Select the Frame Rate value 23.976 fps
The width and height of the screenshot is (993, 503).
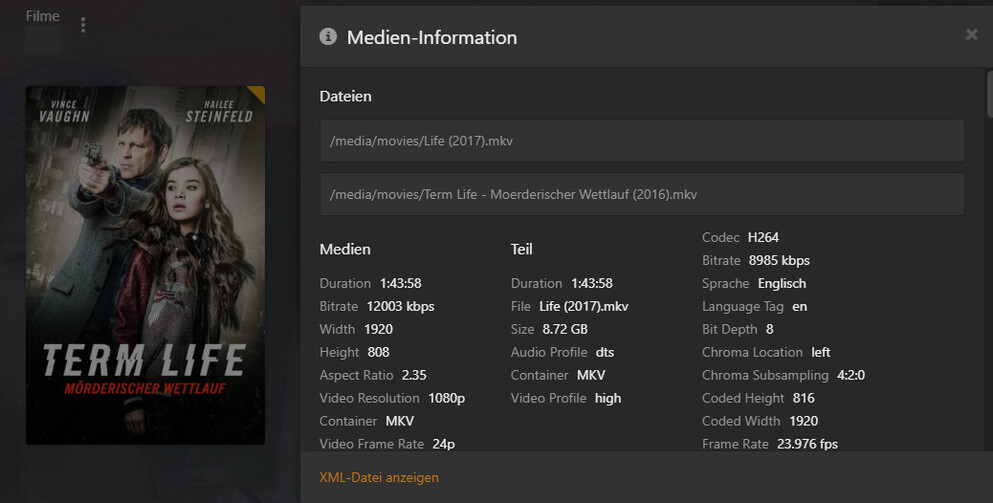pyautogui.click(x=807, y=444)
